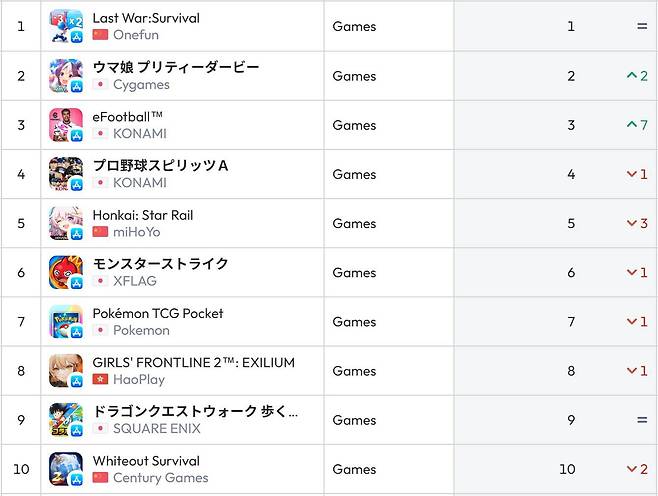Select the eFootball app icon
The height and width of the screenshot is (496, 658).
pos(66,125)
